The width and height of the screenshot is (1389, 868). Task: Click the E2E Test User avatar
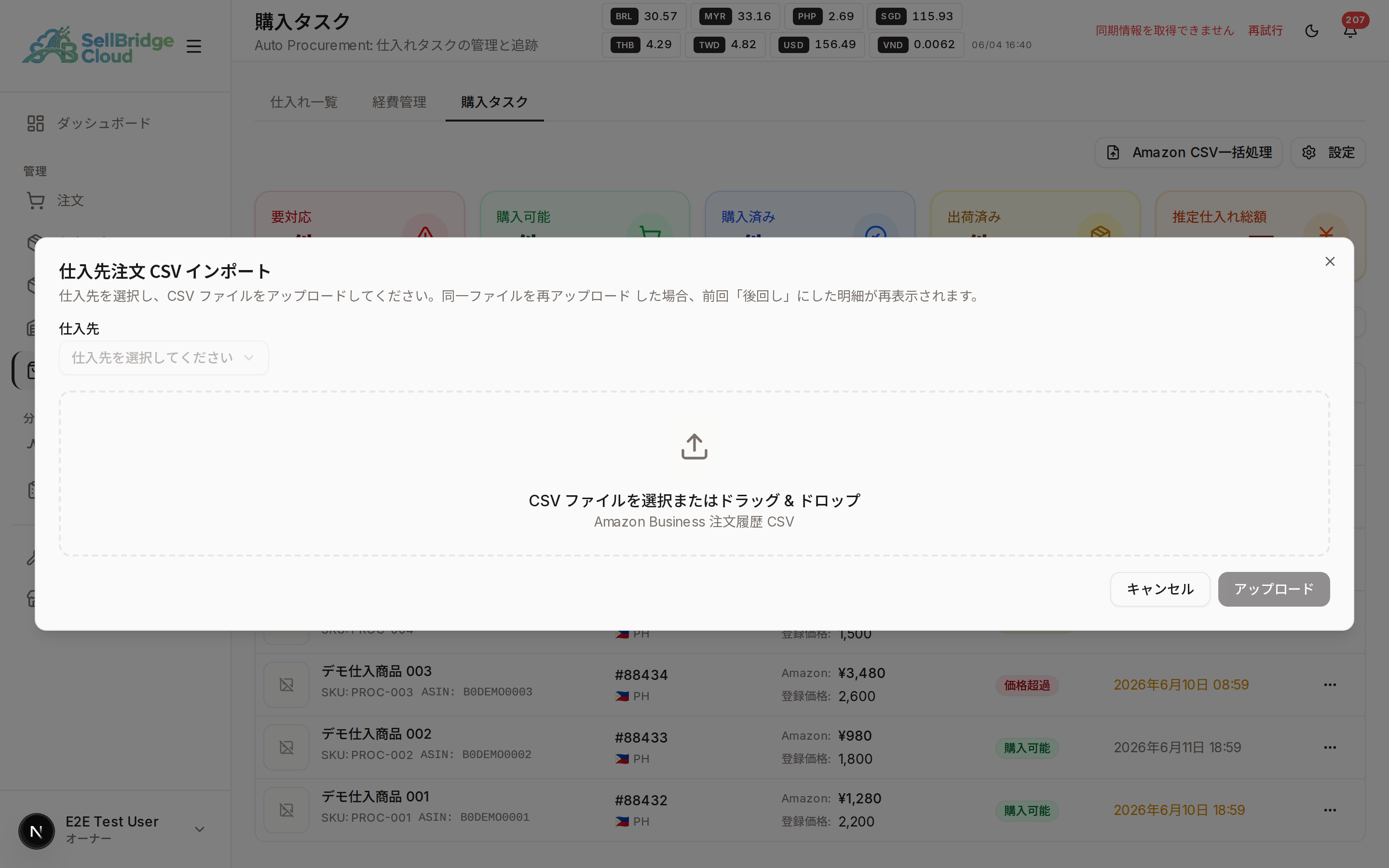coord(37,831)
